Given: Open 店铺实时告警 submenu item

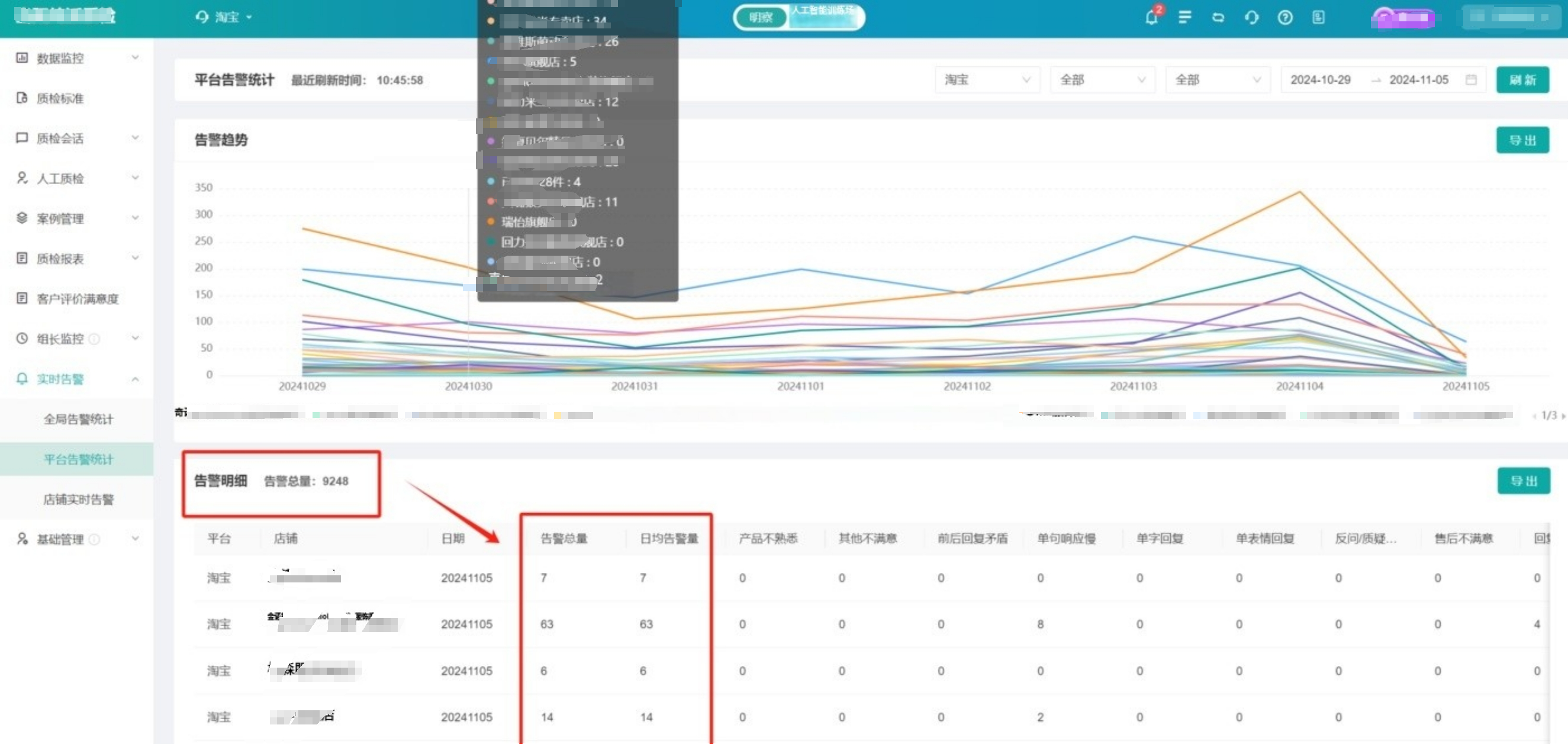Looking at the screenshot, I should point(79,499).
